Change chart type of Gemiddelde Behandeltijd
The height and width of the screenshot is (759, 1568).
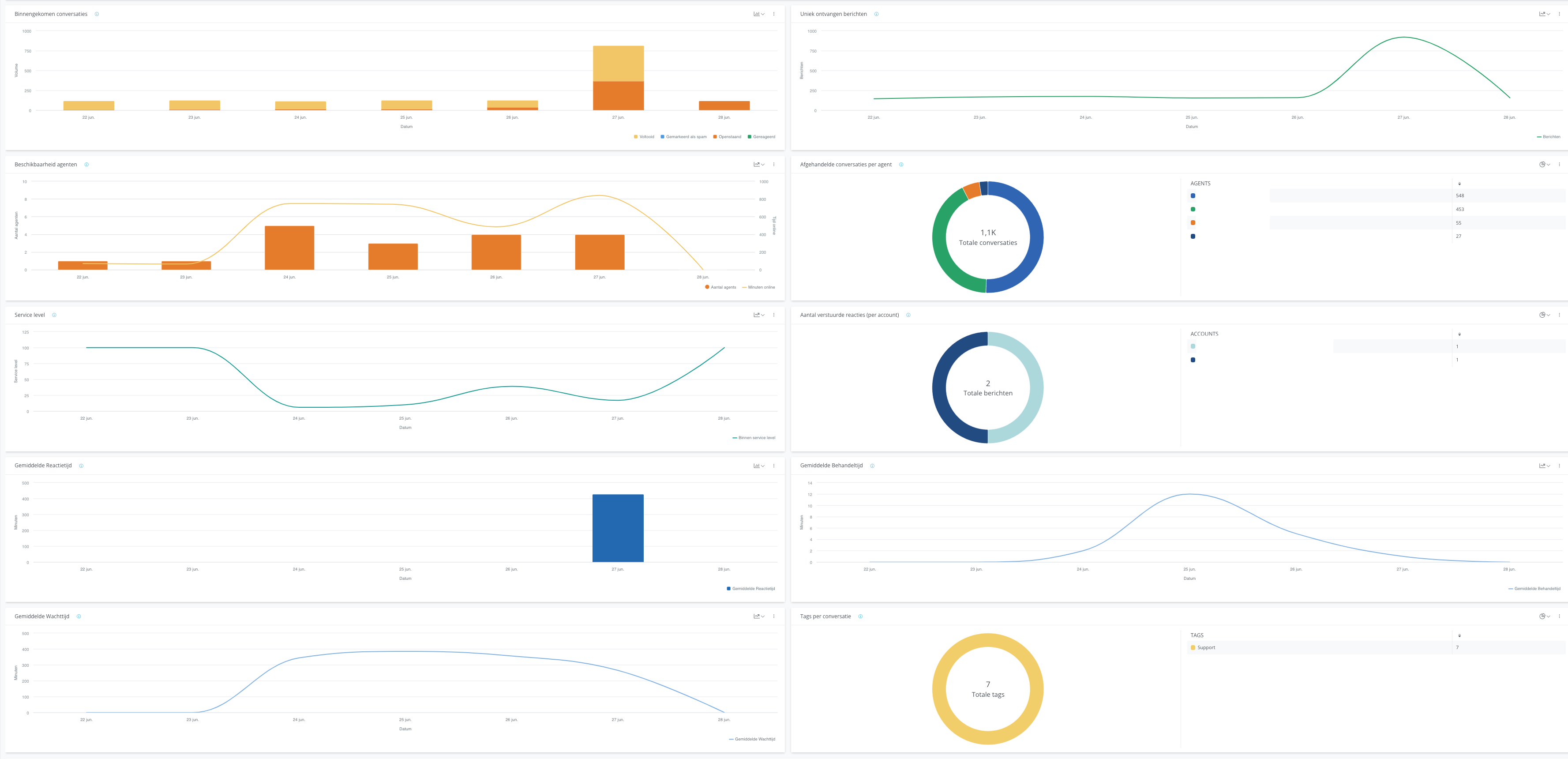1545,466
